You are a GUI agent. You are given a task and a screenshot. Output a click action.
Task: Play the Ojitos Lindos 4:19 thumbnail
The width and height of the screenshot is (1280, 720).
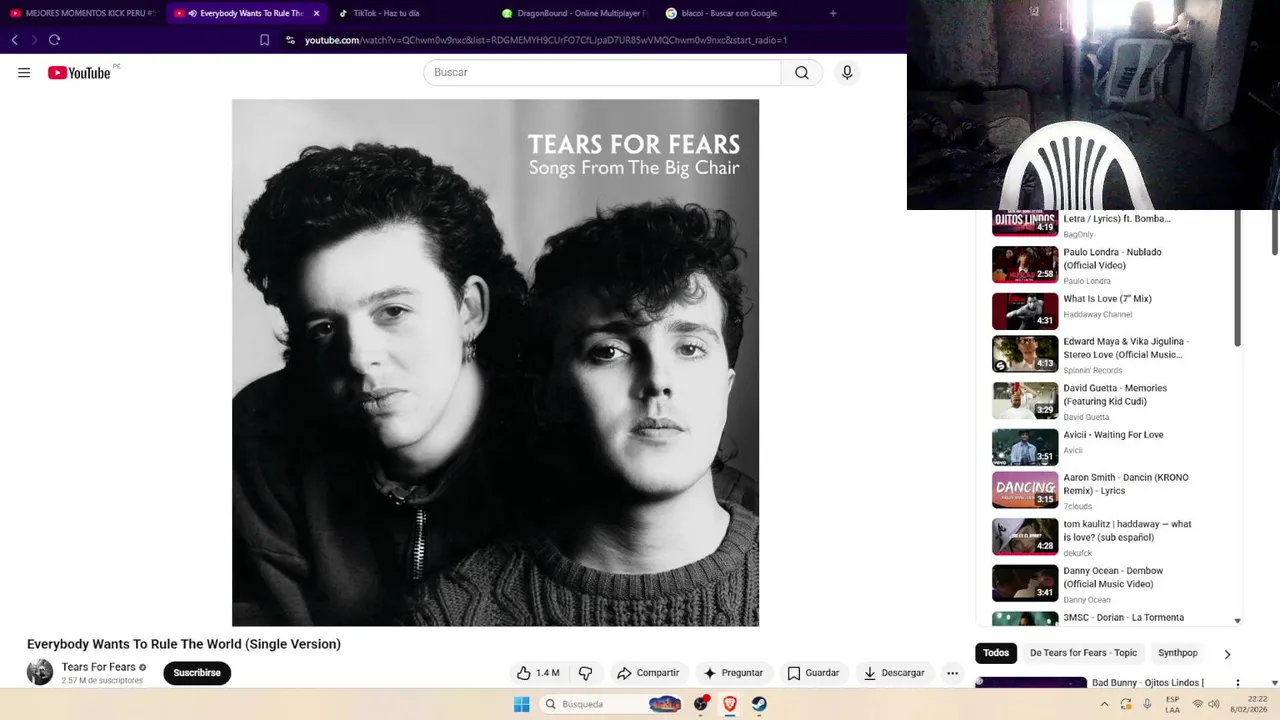(x=1025, y=222)
